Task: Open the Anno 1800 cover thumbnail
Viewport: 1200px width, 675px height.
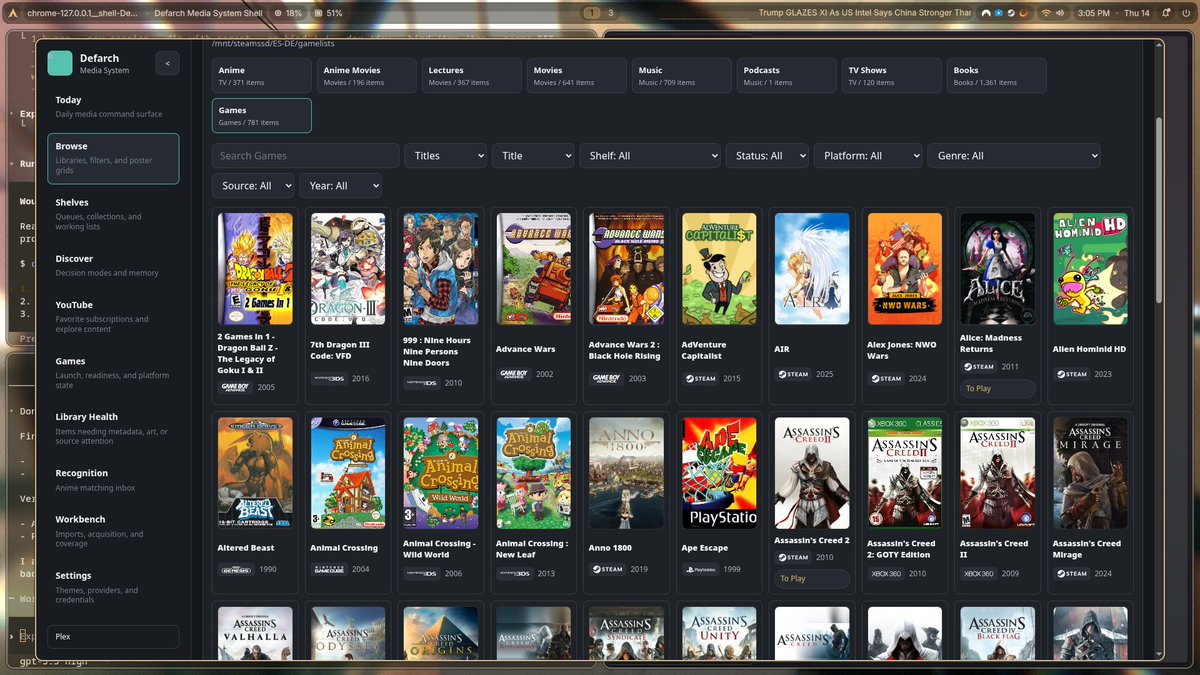Action: pos(626,473)
